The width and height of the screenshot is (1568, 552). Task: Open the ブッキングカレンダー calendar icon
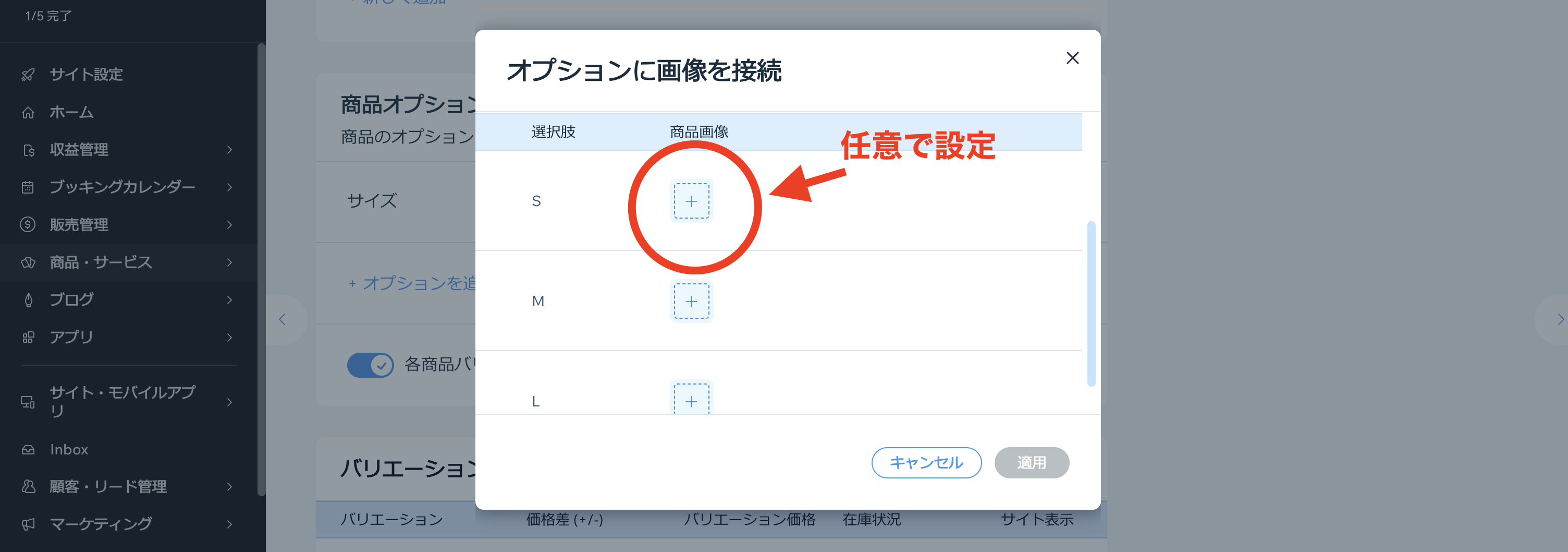(x=28, y=187)
